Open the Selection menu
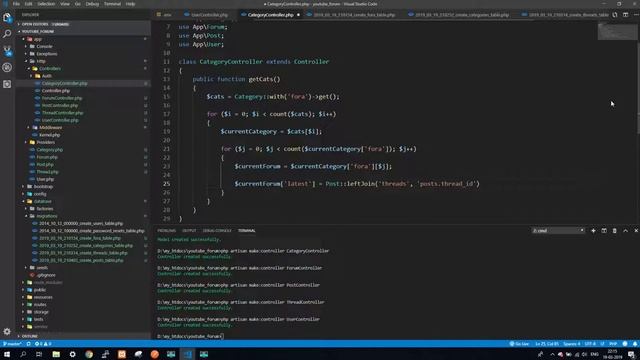Image resolution: width=640 pixels, height=360 pixels. [x=46, y=4]
